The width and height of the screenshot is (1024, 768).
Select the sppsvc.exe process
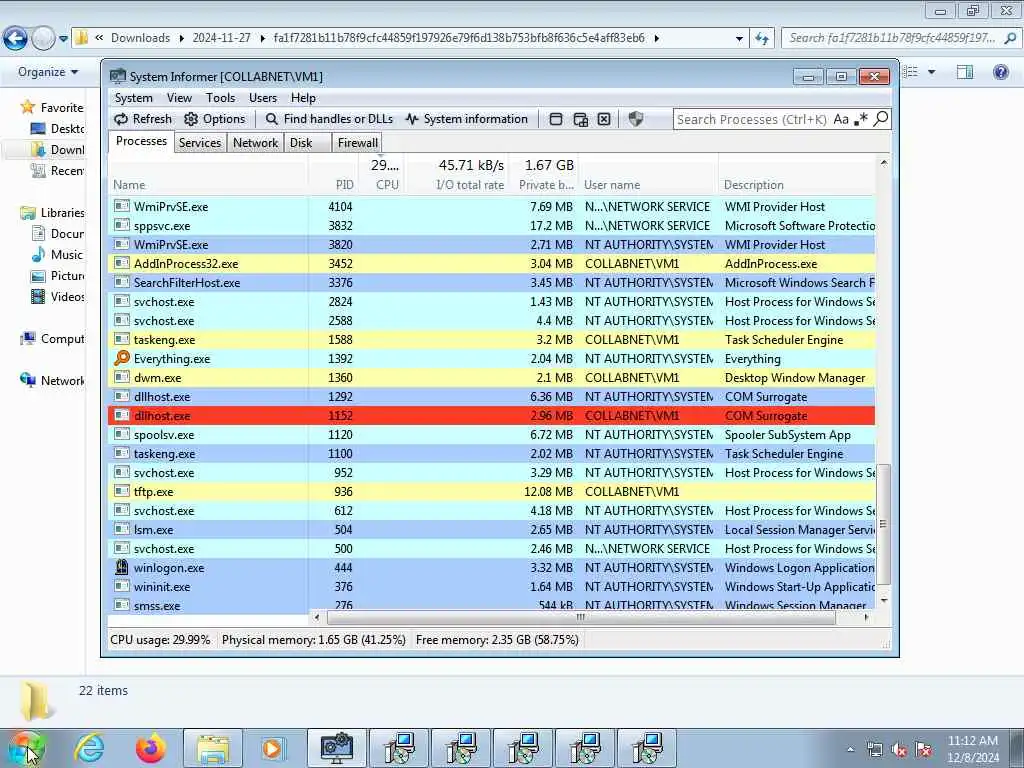pyautogui.click(x=491, y=226)
